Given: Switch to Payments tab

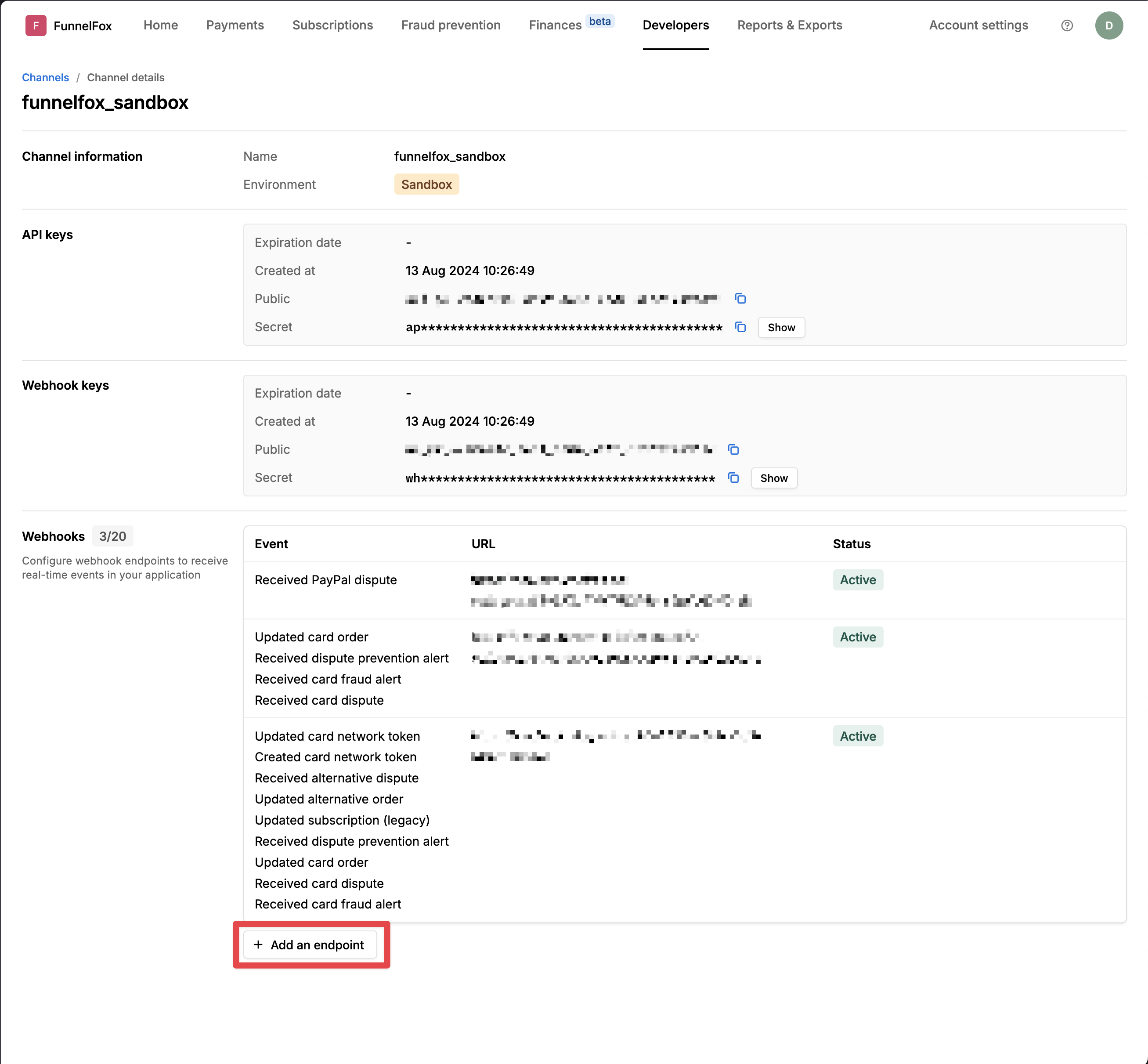Looking at the screenshot, I should [235, 25].
